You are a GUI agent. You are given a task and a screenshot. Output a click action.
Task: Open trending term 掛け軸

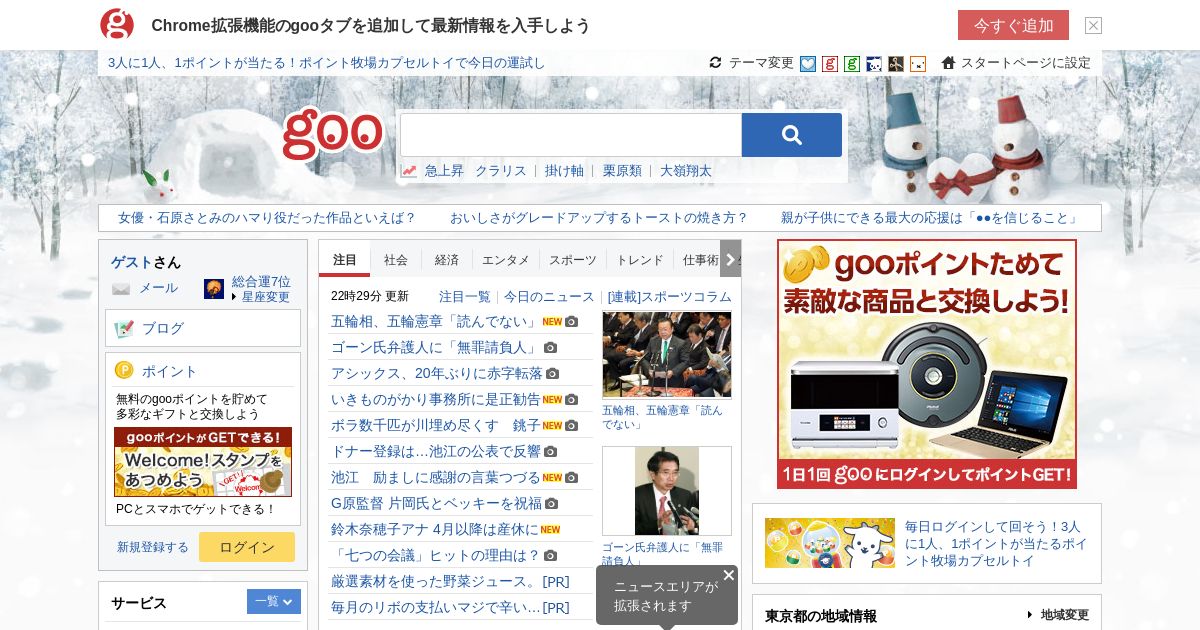point(564,171)
